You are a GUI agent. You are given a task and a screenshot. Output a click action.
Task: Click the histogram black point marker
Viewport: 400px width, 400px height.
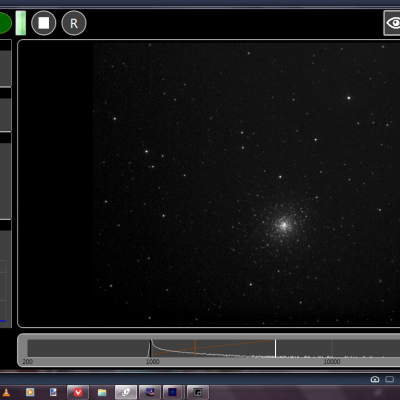pyautogui.click(x=150, y=348)
